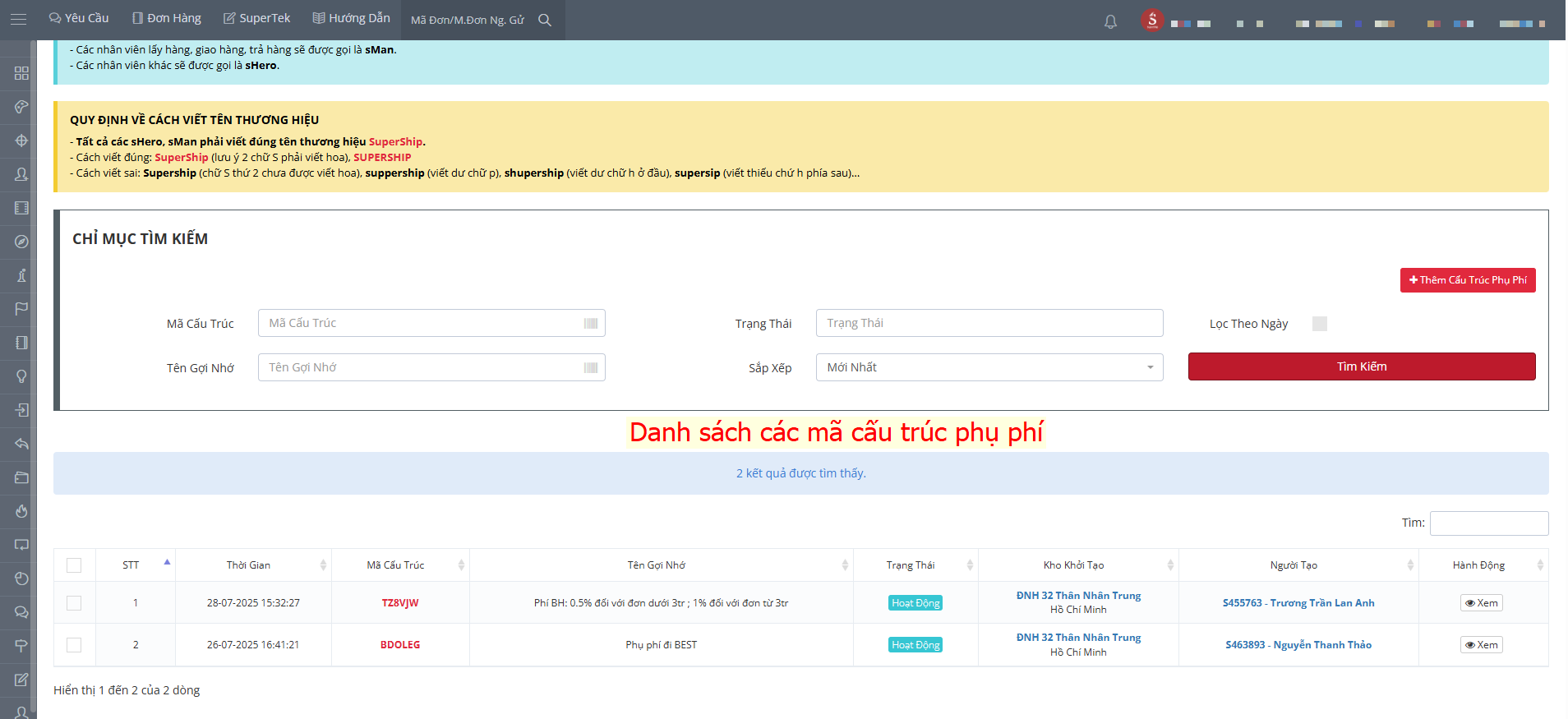Sort table by Thời Gian column
The image size is (1568, 719).
point(253,565)
